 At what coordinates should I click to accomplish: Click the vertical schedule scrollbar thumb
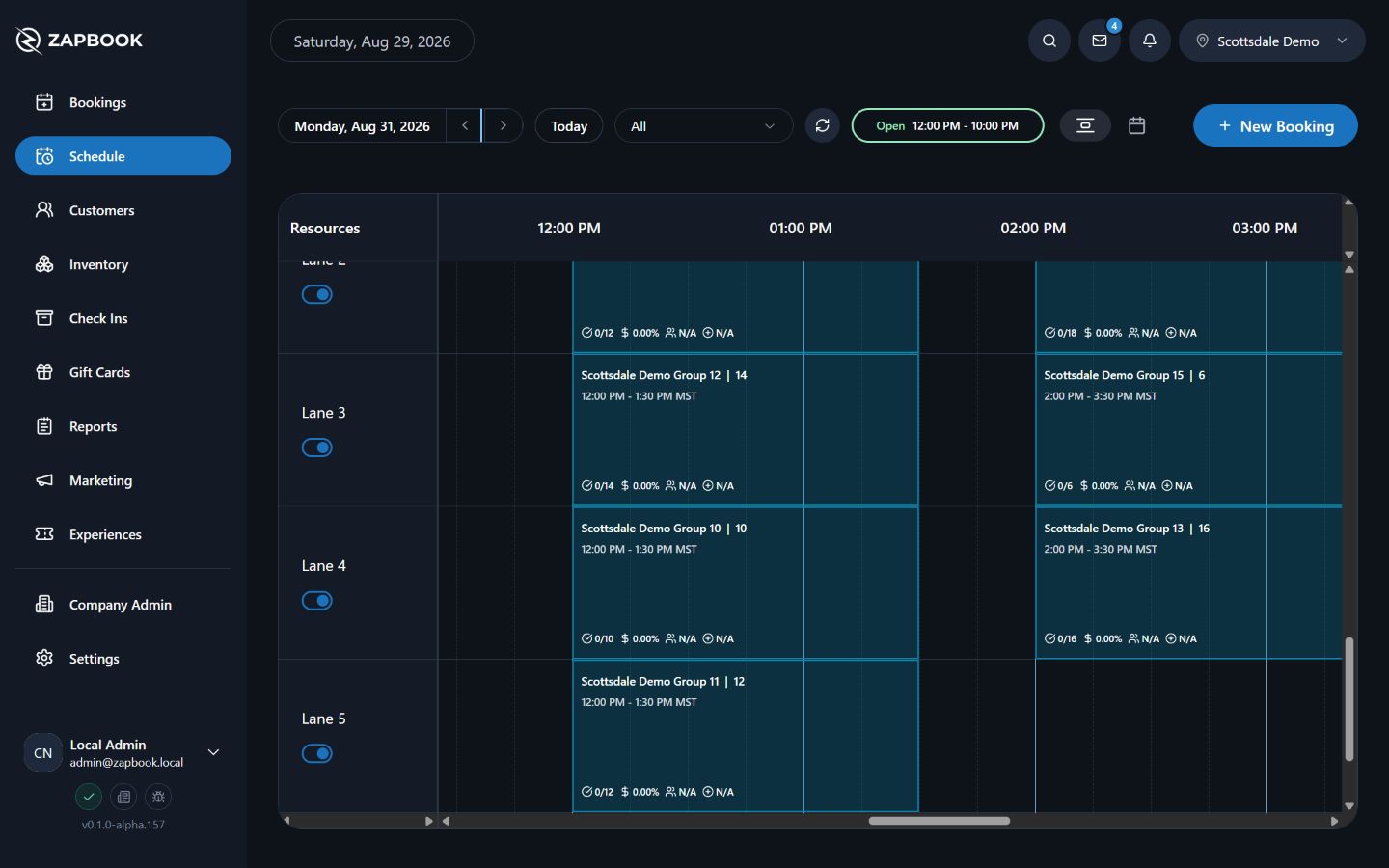click(x=1349, y=699)
